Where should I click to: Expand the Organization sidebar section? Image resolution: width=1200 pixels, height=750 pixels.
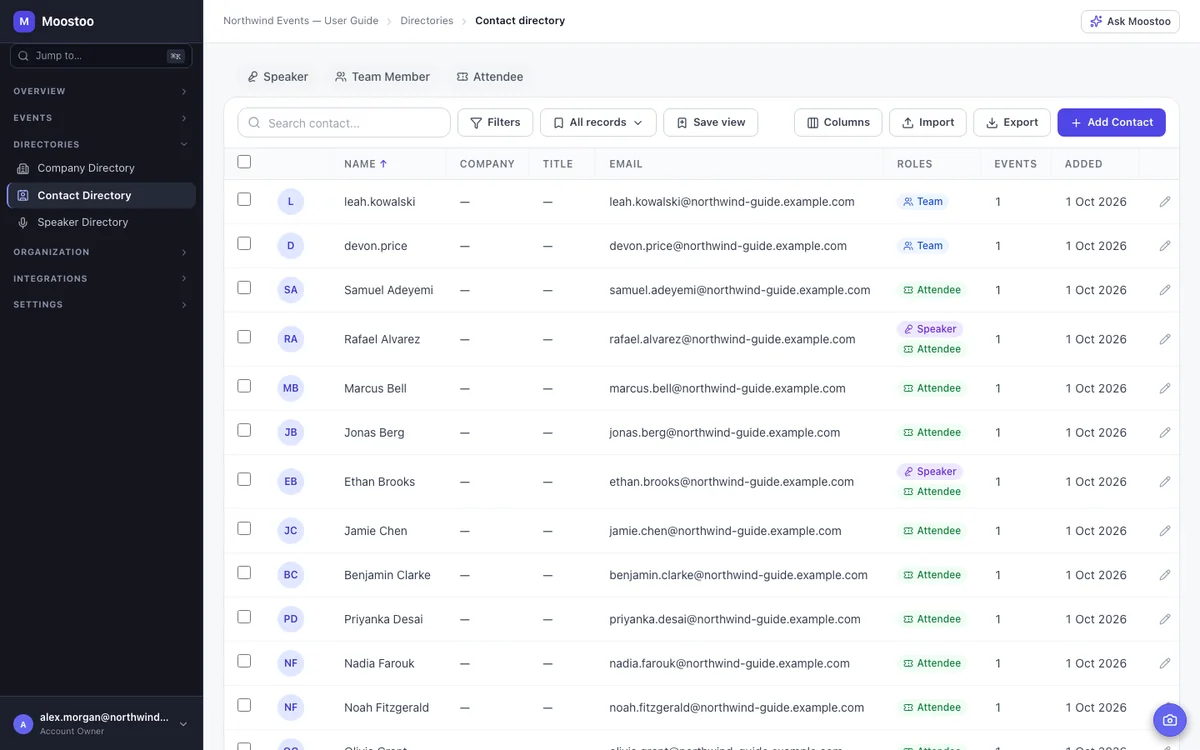(x=100, y=252)
